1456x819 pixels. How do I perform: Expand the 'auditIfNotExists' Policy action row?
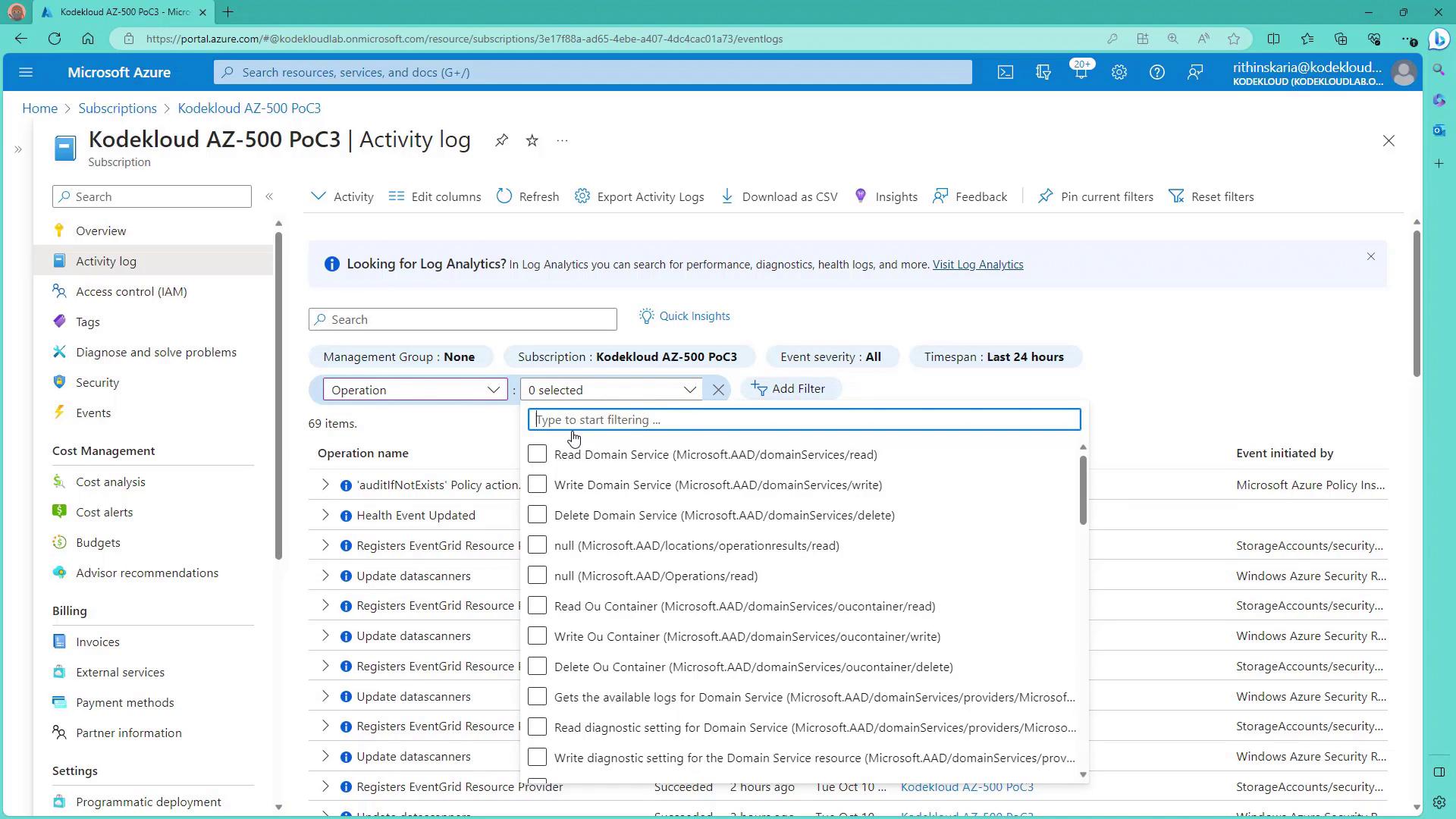325,485
